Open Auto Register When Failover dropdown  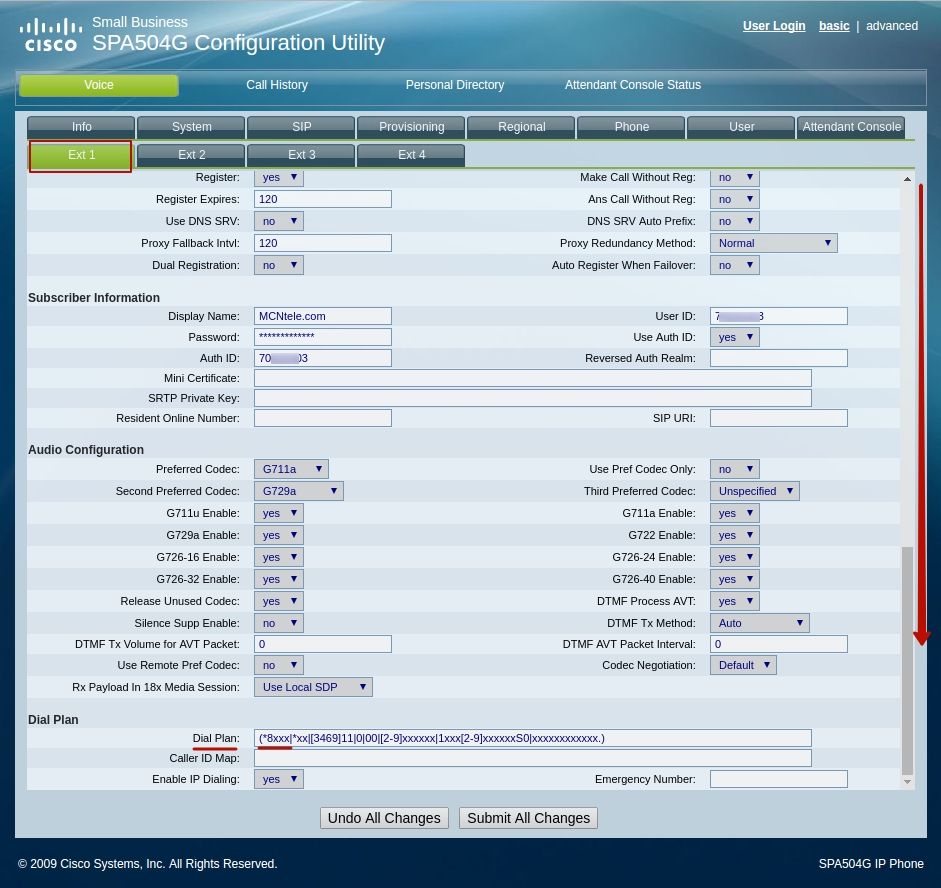tap(735, 265)
